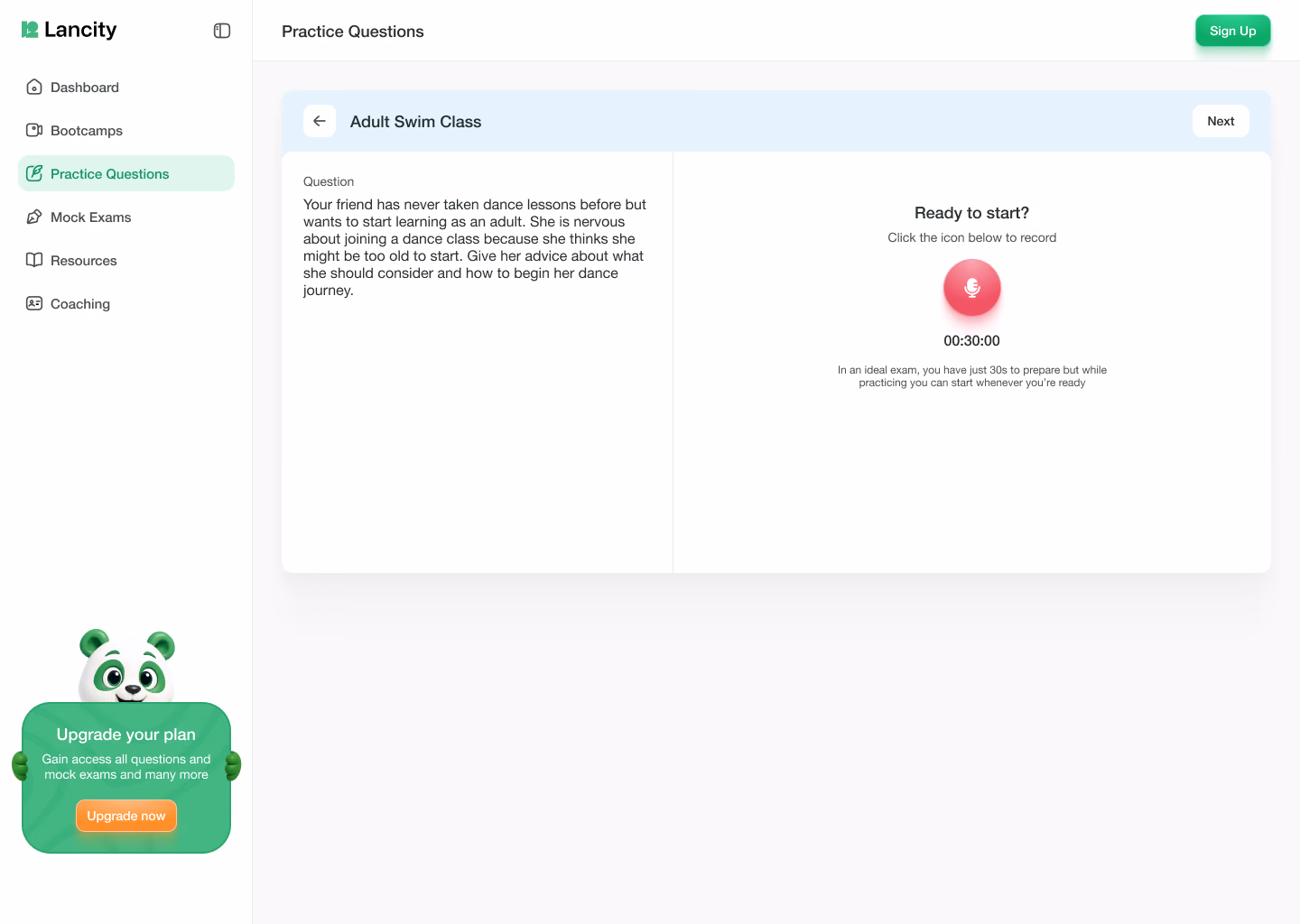Collapse the sidebar using panel toggle icon
Screen dimensions: 1300x924
pos(222,31)
